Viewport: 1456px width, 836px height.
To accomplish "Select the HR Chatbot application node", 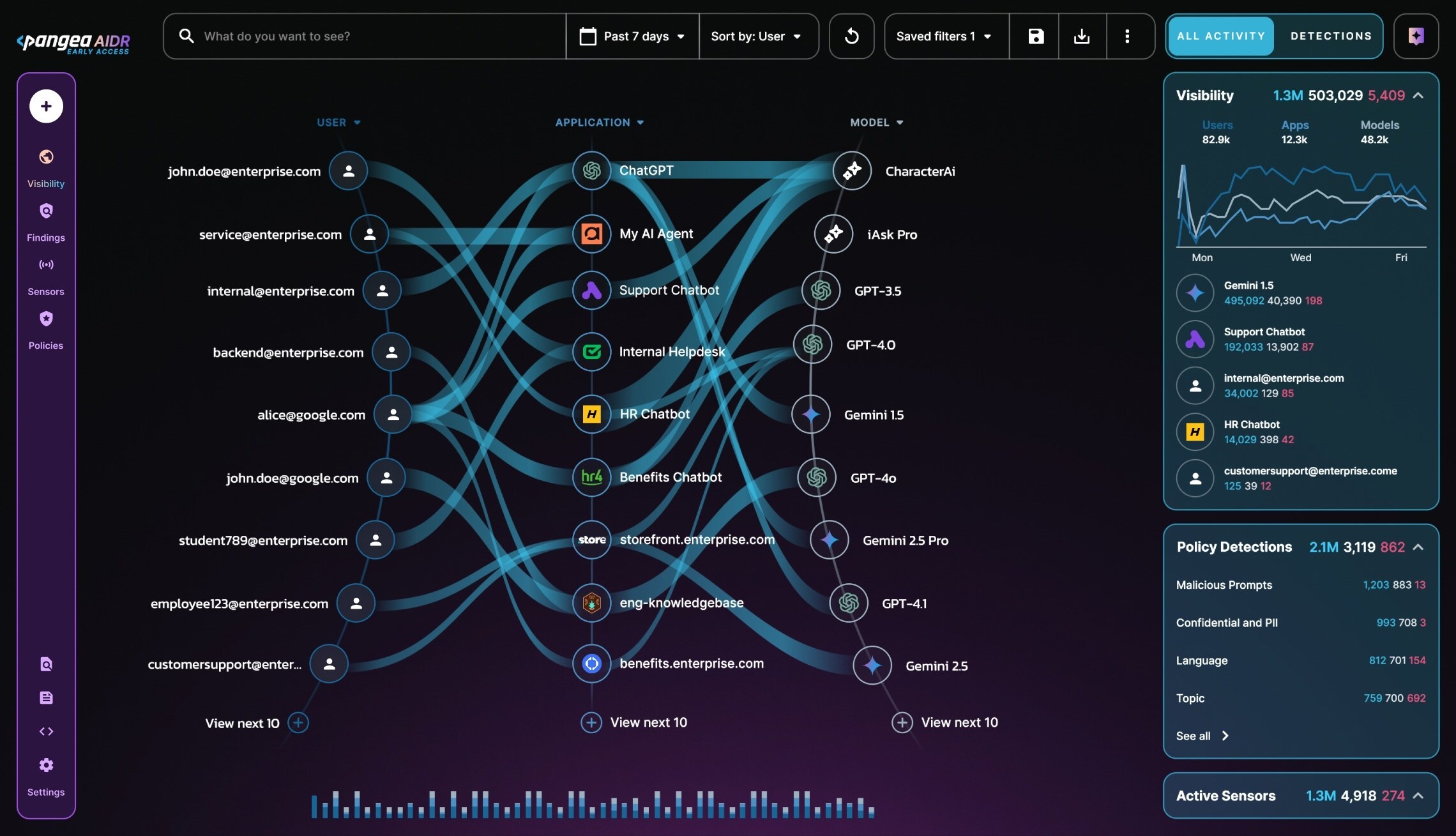I will click(592, 414).
